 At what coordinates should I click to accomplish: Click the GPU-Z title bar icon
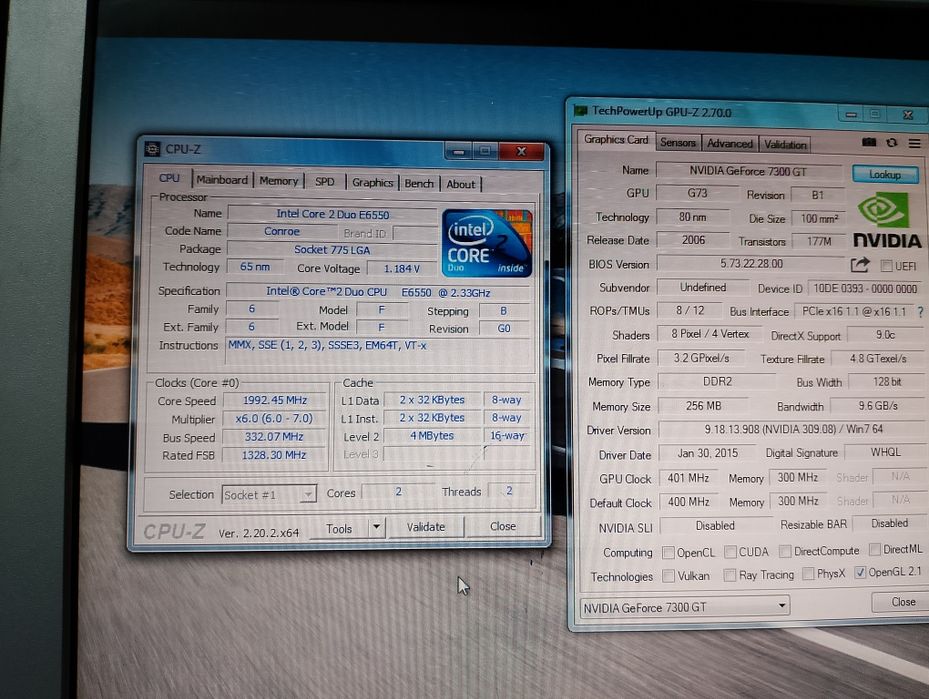(581, 111)
